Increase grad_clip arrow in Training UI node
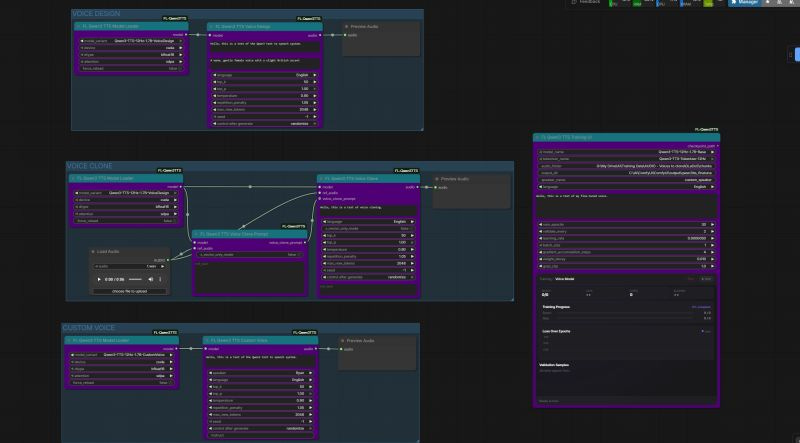The height and width of the screenshot is (443, 800). (x=713, y=266)
